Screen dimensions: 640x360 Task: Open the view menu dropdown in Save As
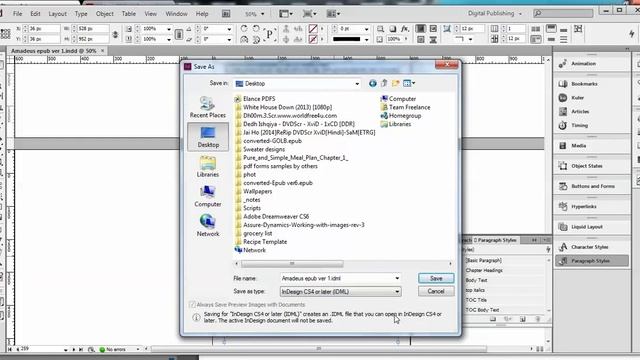click(x=409, y=83)
